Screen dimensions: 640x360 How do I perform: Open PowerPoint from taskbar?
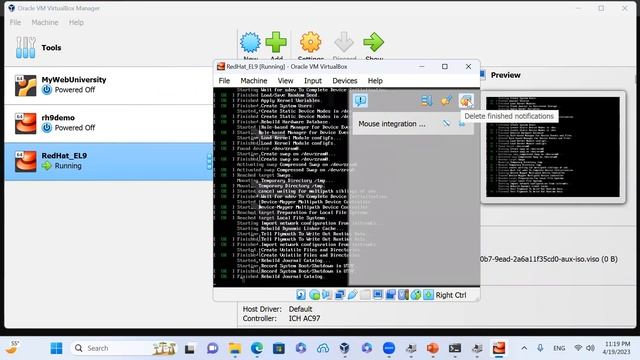[x=433, y=348]
